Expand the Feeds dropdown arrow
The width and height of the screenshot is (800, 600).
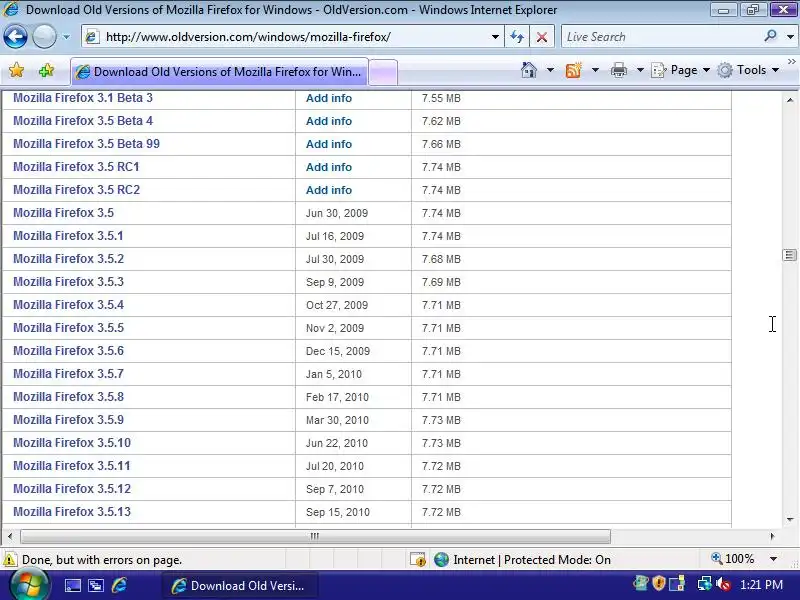595,70
